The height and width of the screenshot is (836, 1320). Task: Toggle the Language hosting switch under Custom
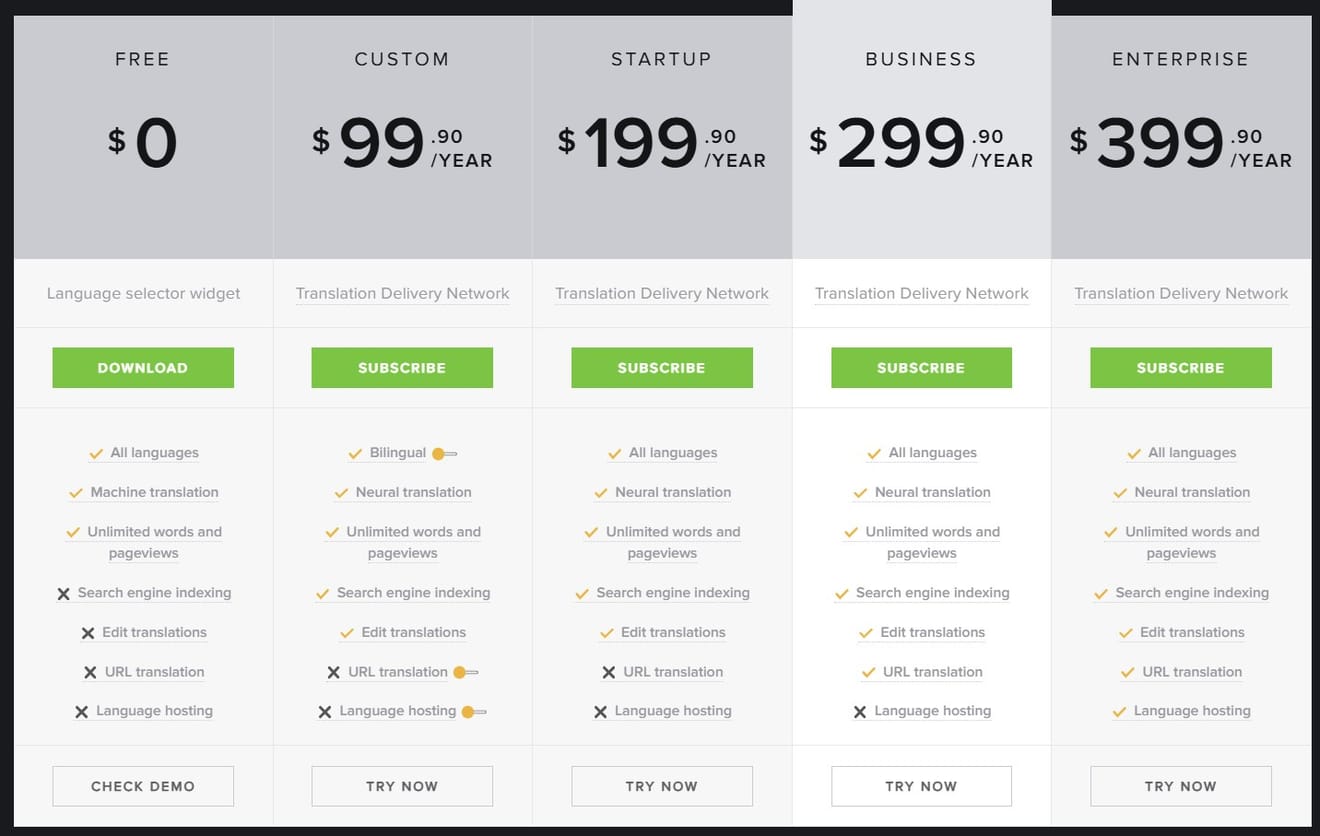[474, 711]
